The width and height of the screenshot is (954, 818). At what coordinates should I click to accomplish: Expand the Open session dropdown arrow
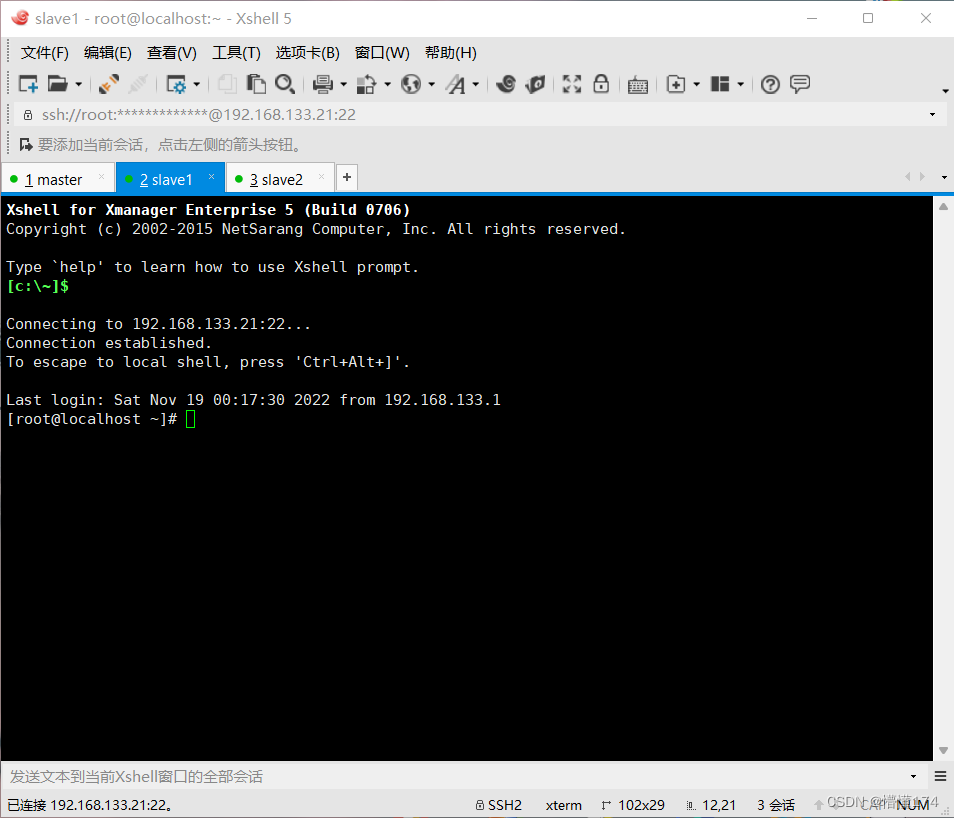point(78,85)
